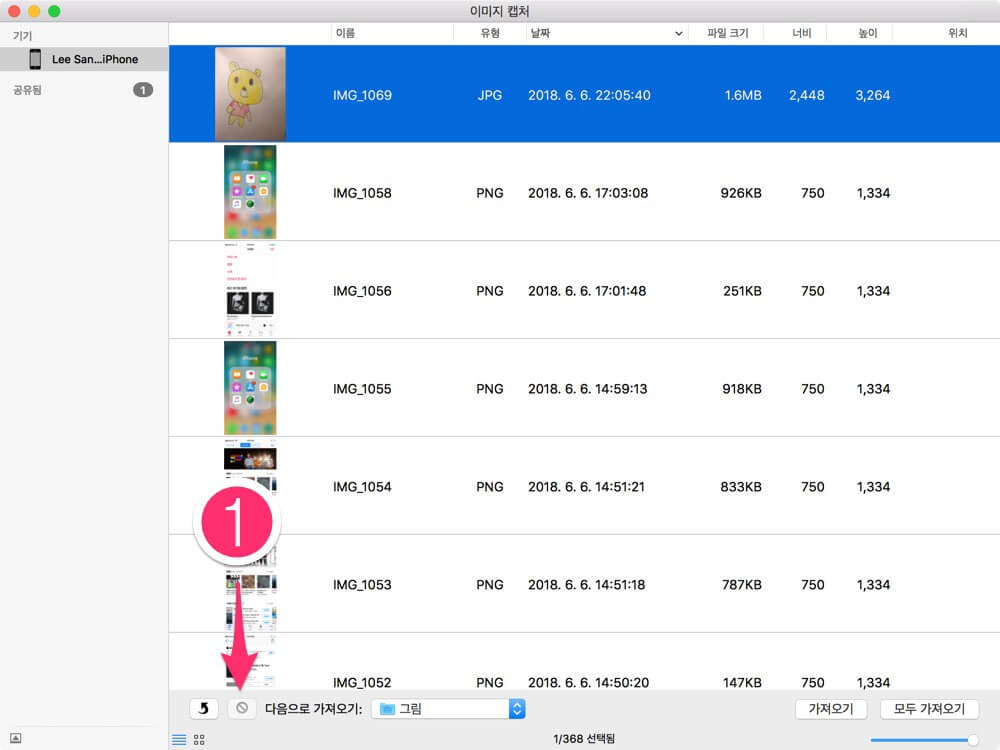Click the 251KB file size value

click(x=742, y=291)
